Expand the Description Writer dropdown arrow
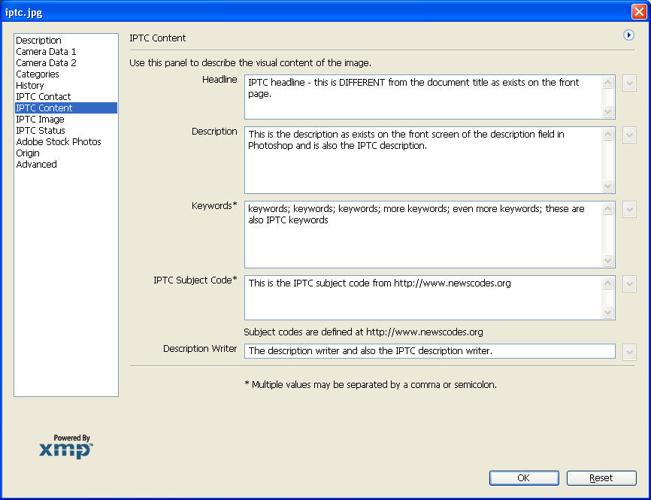651x500 pixels. (629, 352)
